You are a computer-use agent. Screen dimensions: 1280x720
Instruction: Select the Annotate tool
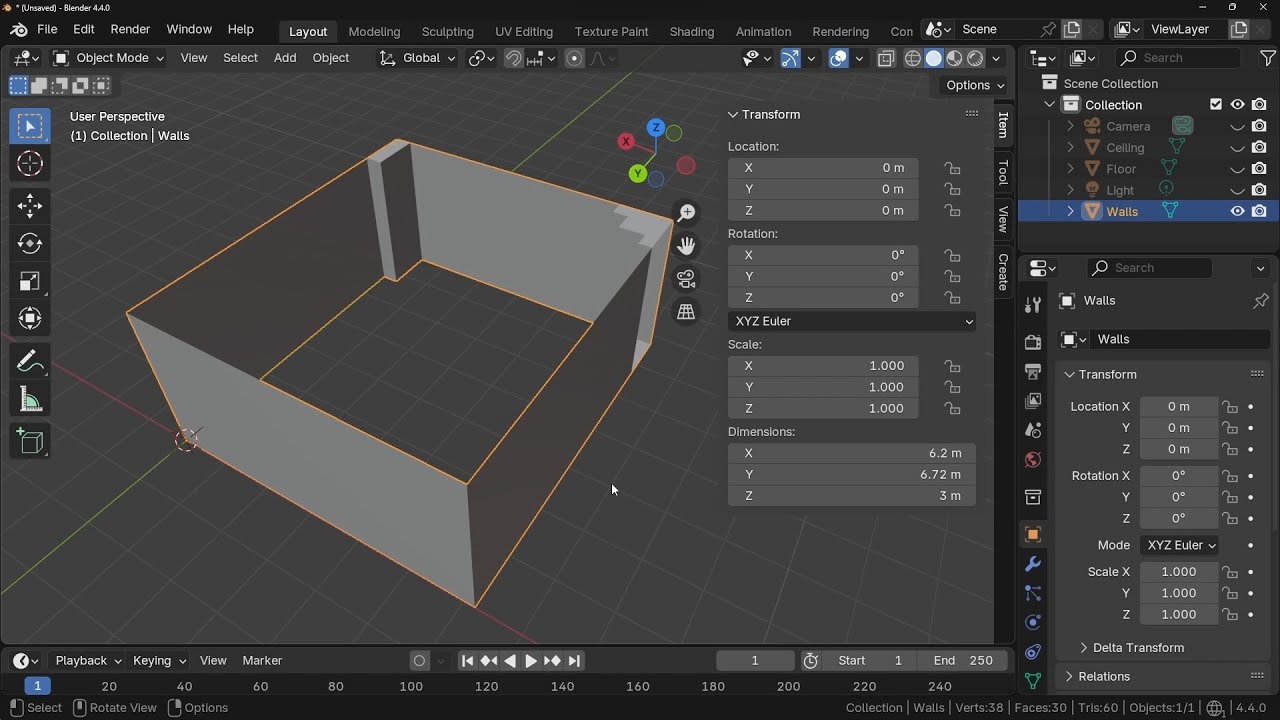coord(30,362)
